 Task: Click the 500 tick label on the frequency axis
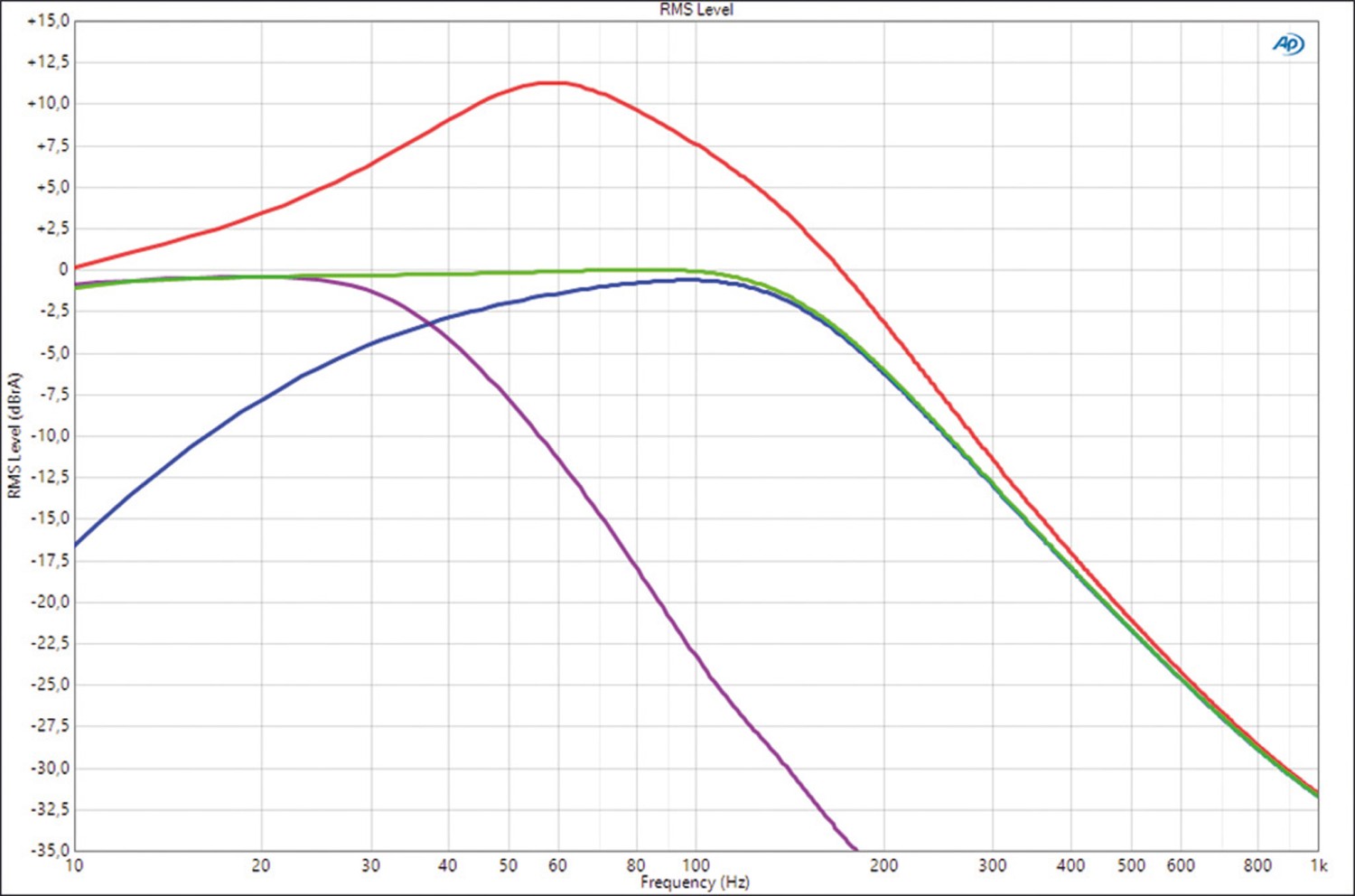click(1131, 866)
